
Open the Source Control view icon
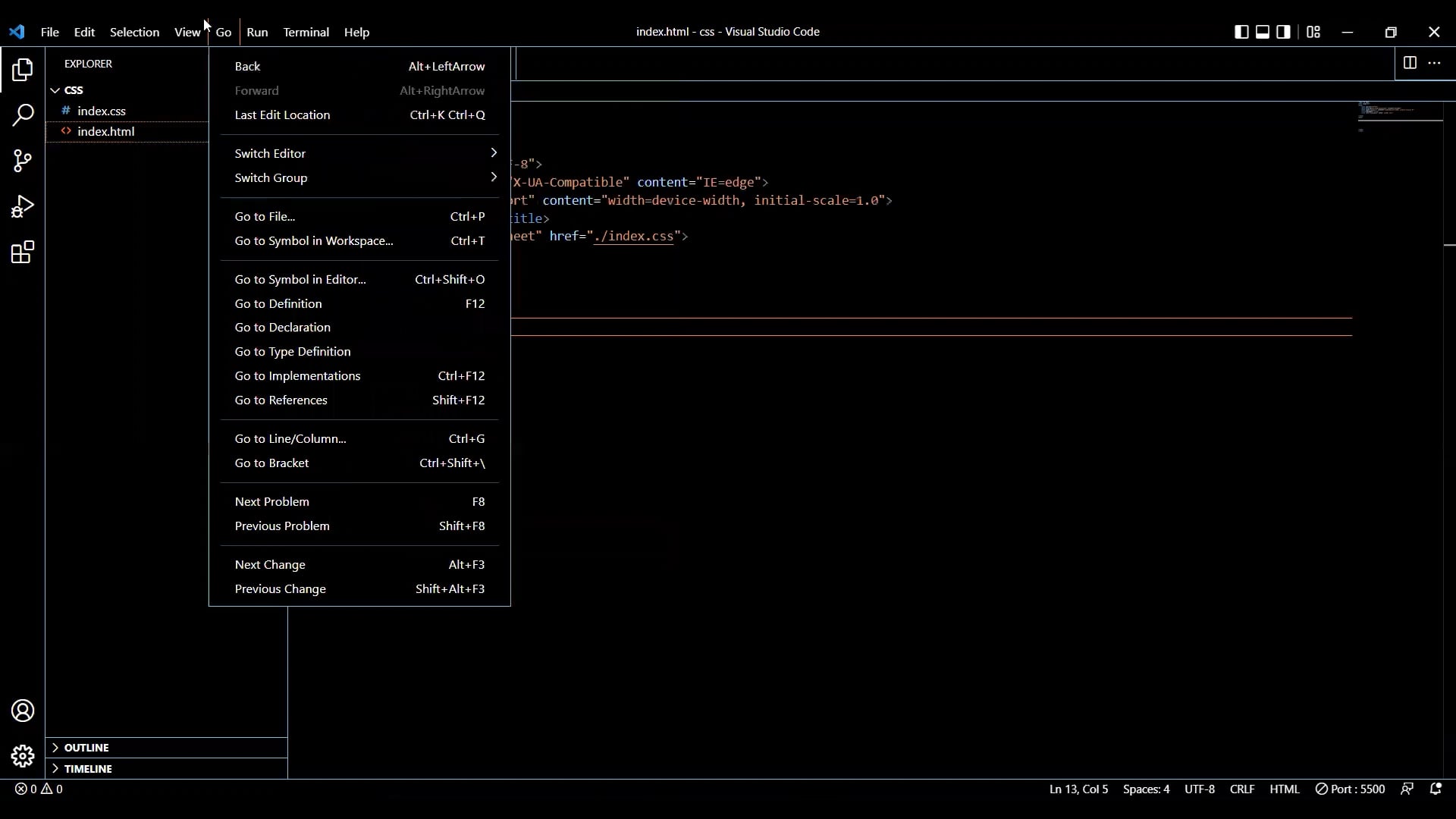point(23,161)
